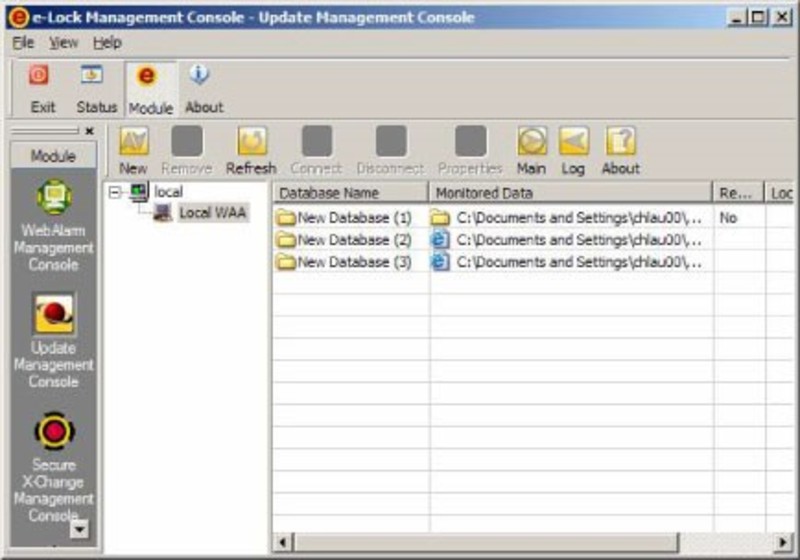The height and width of the screenshot is (560, 800).
Task: Click folder icon of New Database (2)
Action: click(x=286, y=240)
